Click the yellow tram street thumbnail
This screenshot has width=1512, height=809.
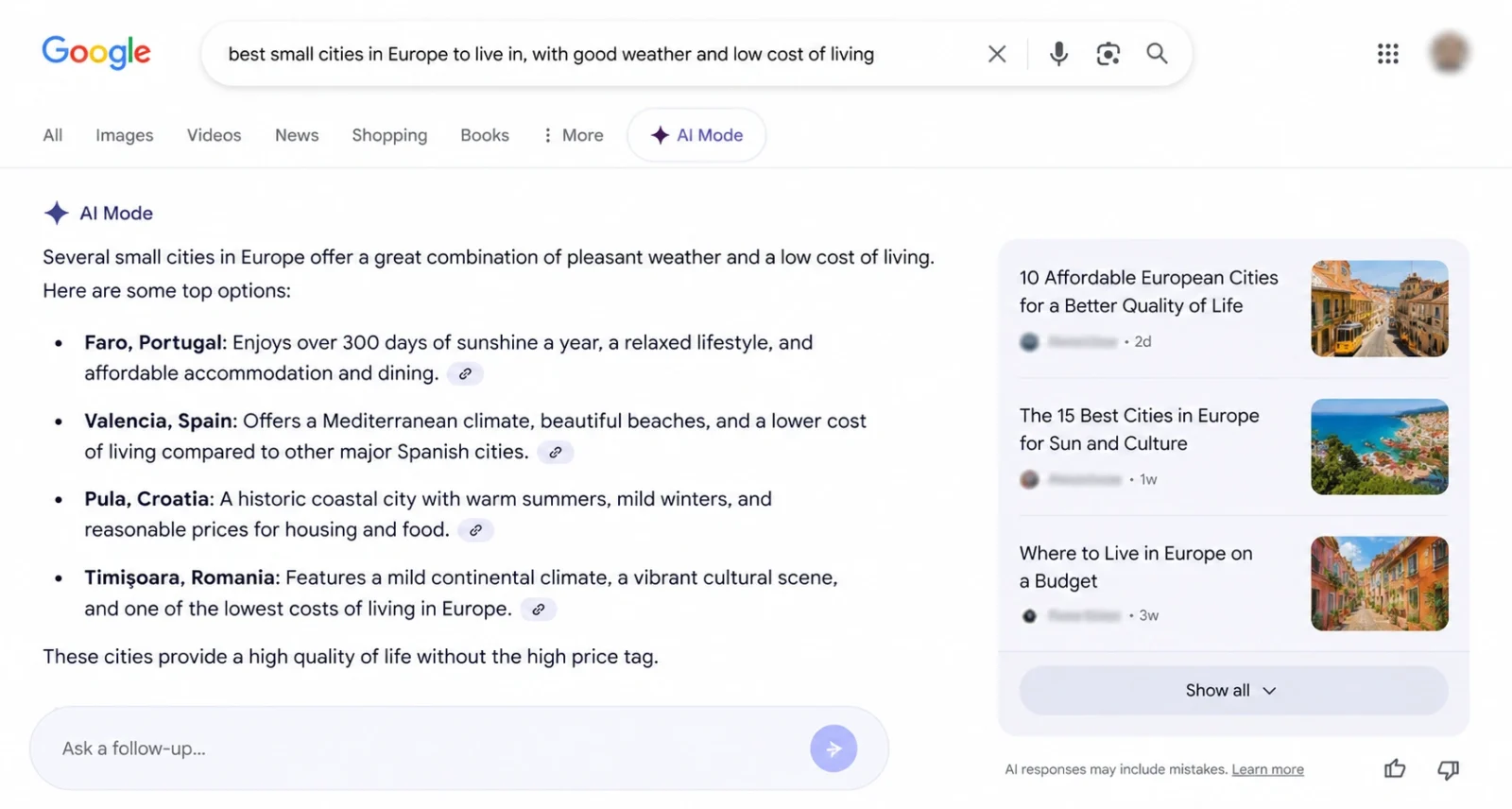[x=1380, y=308]
